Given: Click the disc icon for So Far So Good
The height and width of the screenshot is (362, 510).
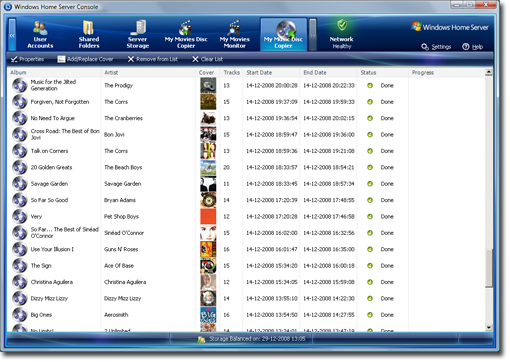Looking at the screenshot, I should [20, 200].
